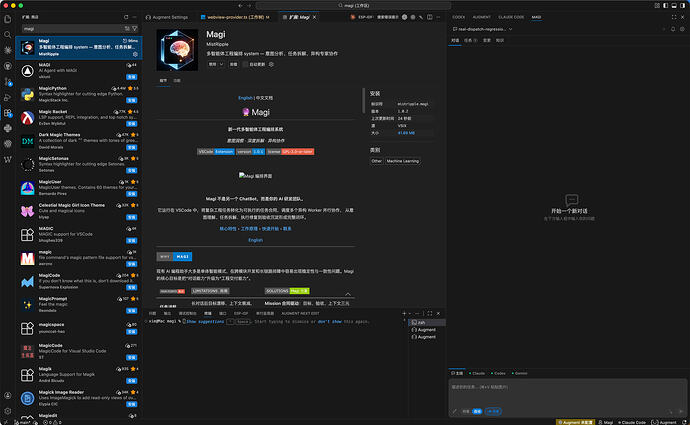Split the editor to the right
Image resolution: width=690 pixels, height=425 pixels.
click(429, 17)
